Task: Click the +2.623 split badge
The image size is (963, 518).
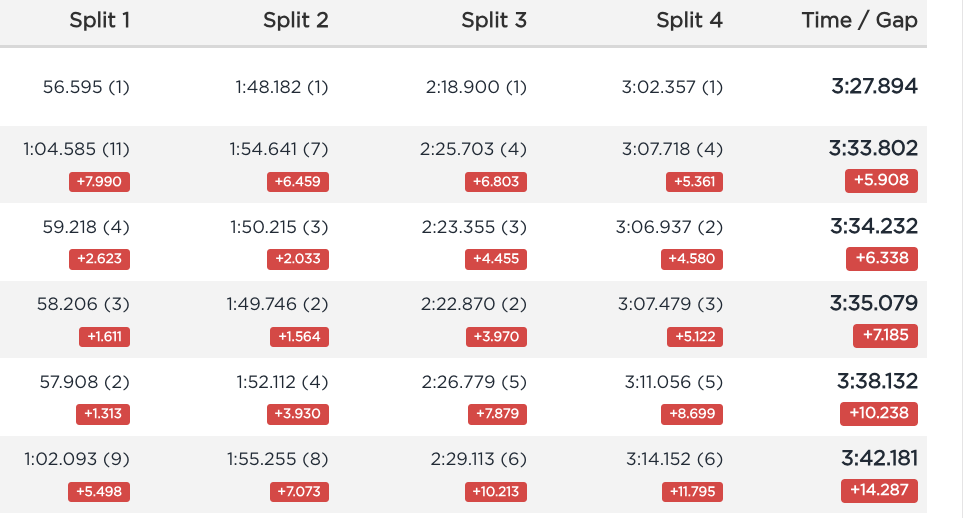Action: click(99, 259)
